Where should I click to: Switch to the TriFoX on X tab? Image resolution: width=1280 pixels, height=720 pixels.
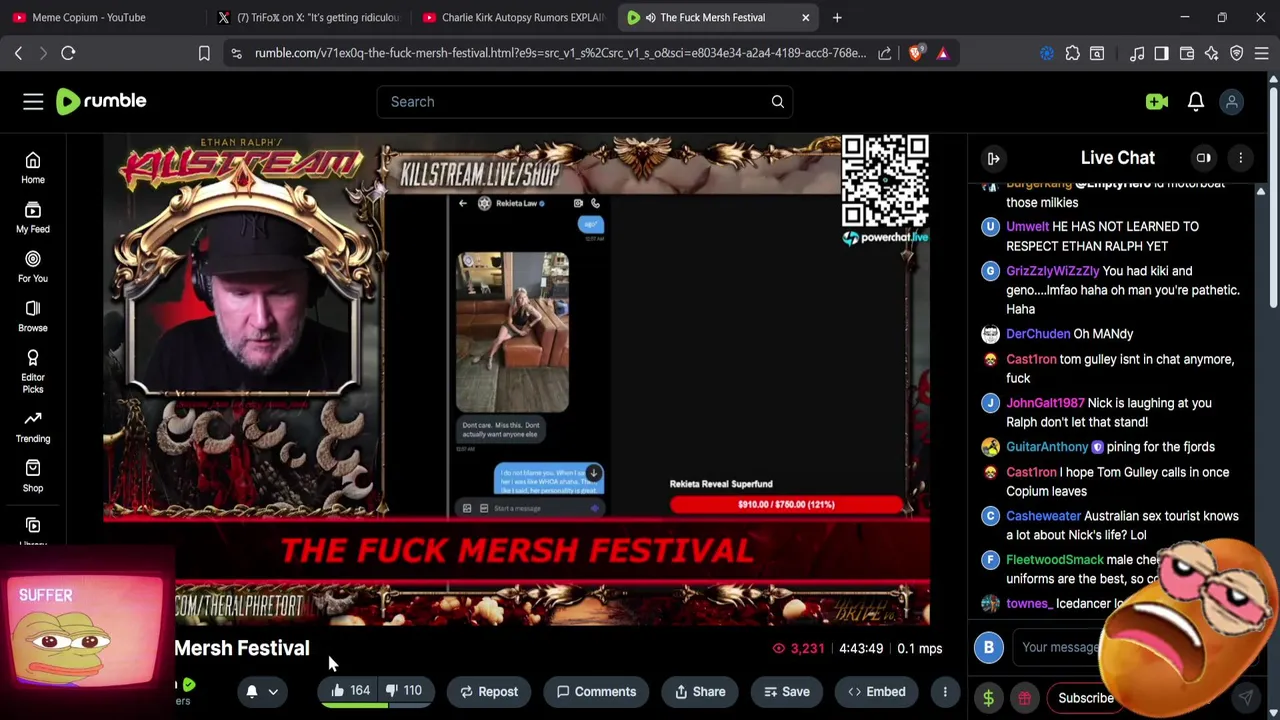tap(310, 17)
